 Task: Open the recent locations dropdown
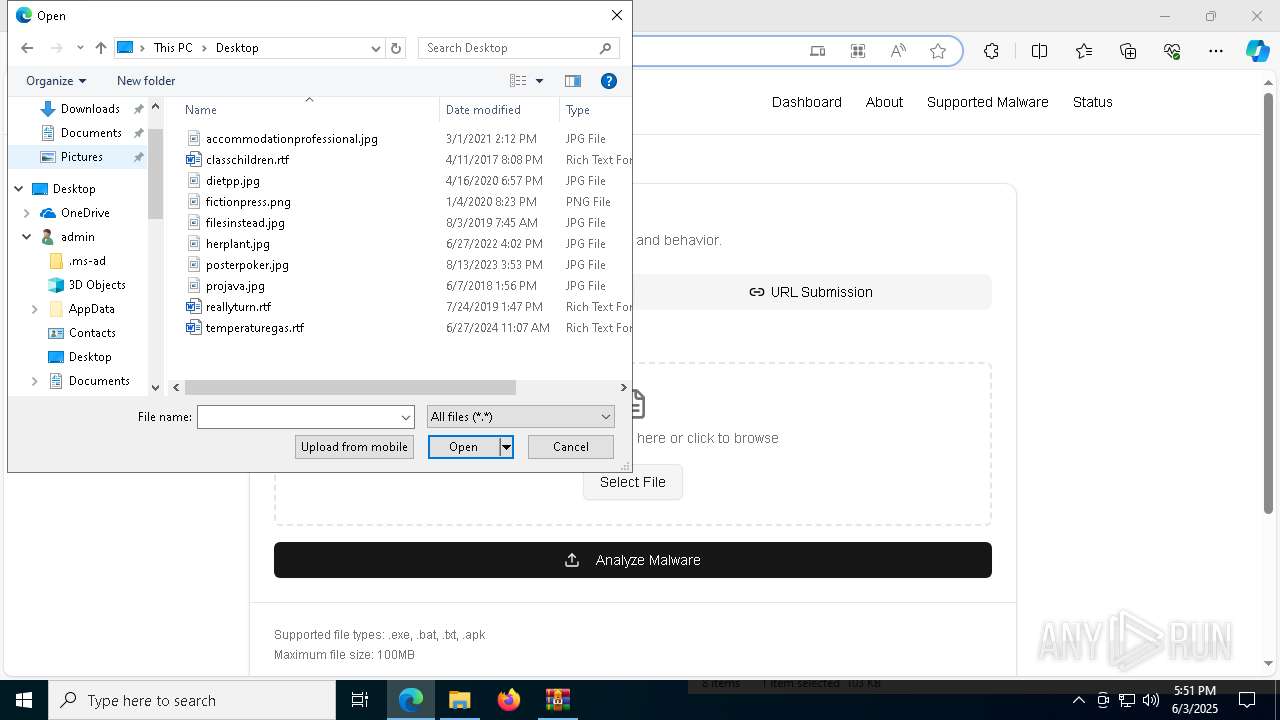tap(80, 48)
